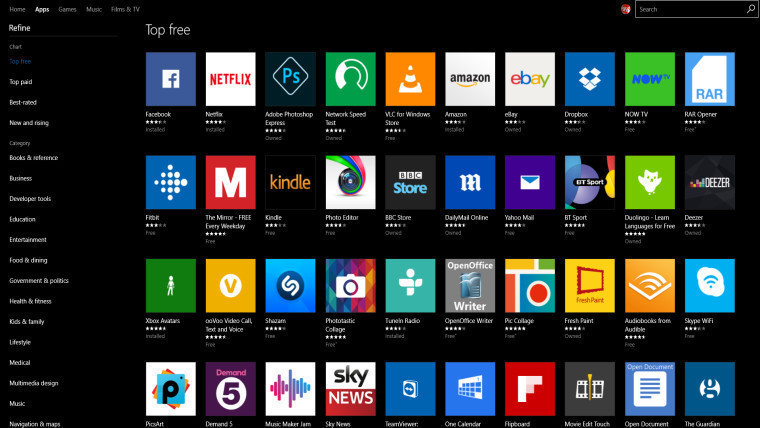This screenshot has width=760, height=428.
Task: Select the Movie Edit Touch icon
Action: [x=590, y=389]
